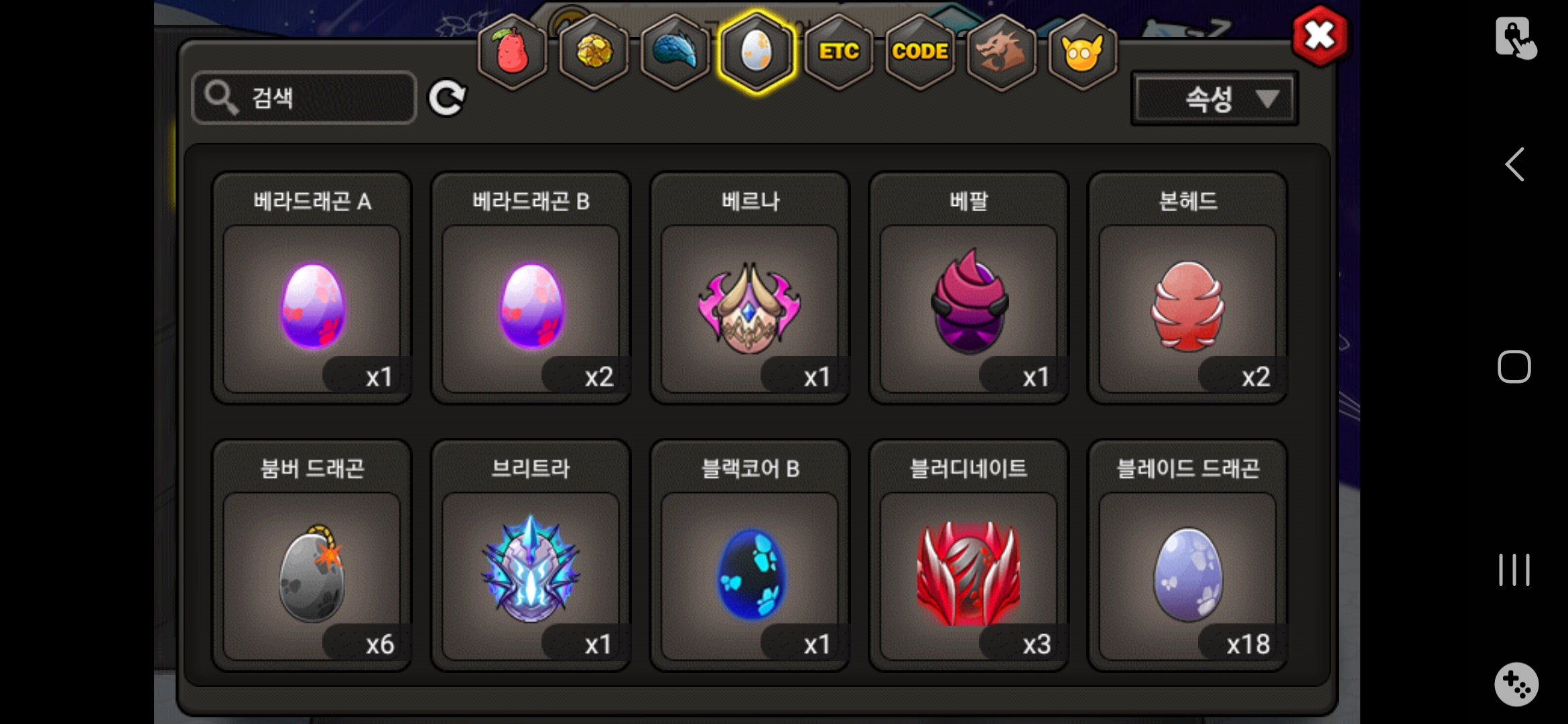Select the gold nugget category tab
This screenshot has height=724, width=1568.
594,52
